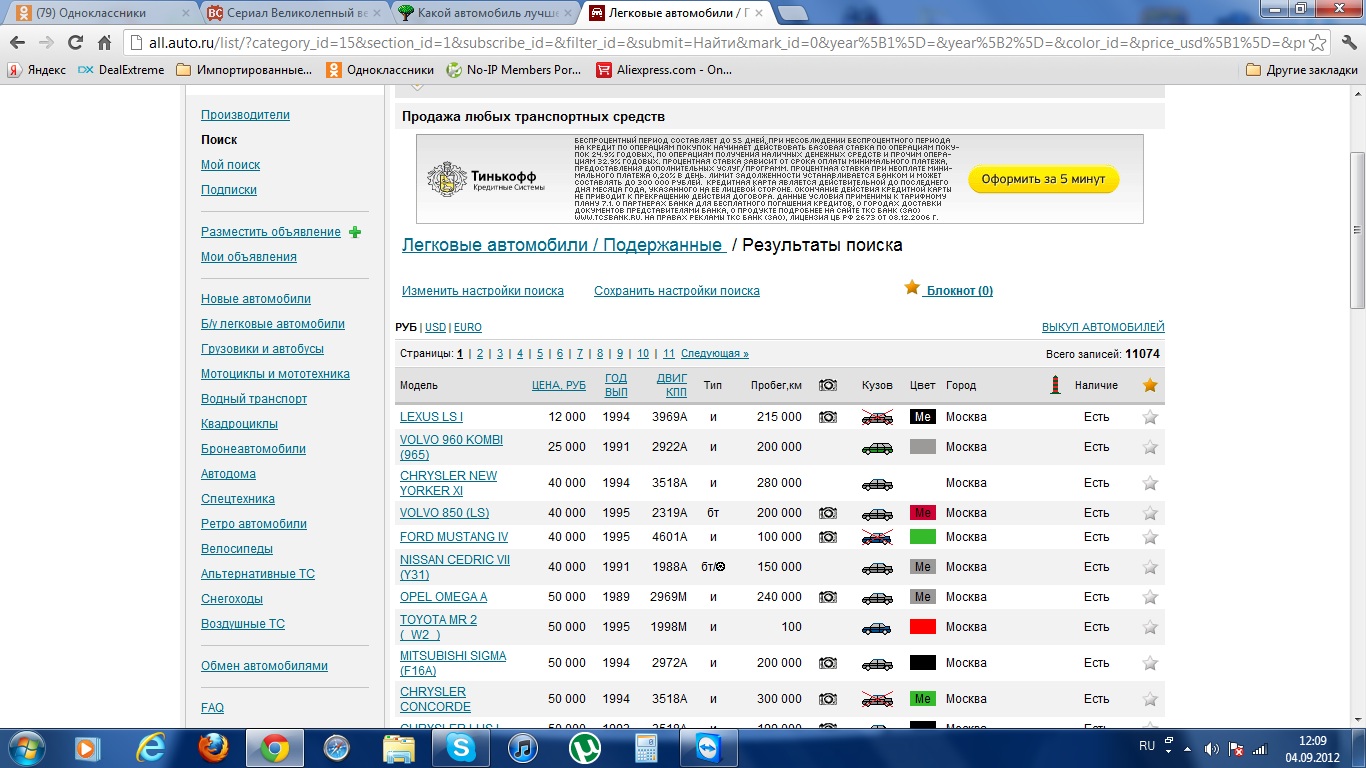Reload the page with refresh button
This screenshot has height=768, width=1366.
(x=75, y=43)
